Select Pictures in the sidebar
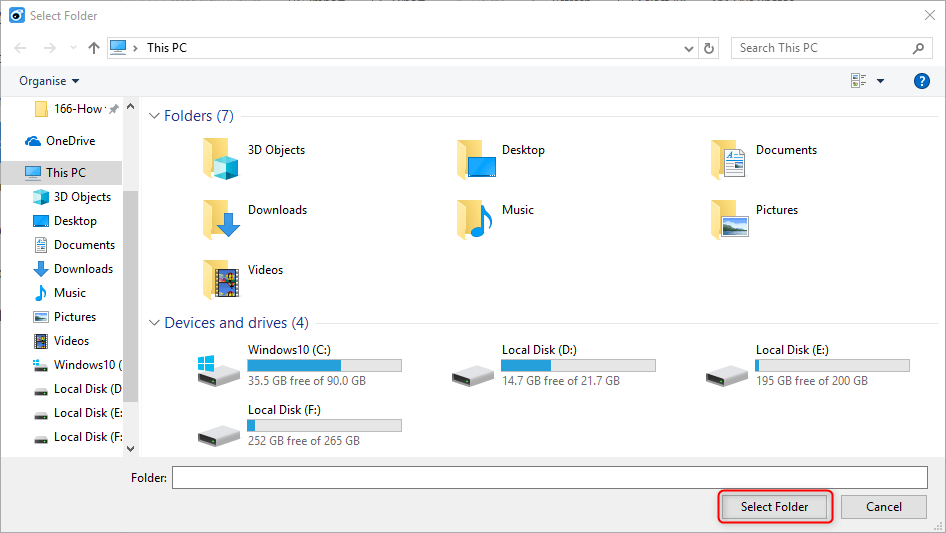Image resolution: width=946 pixels, height=533 pixels. [65, 317]
